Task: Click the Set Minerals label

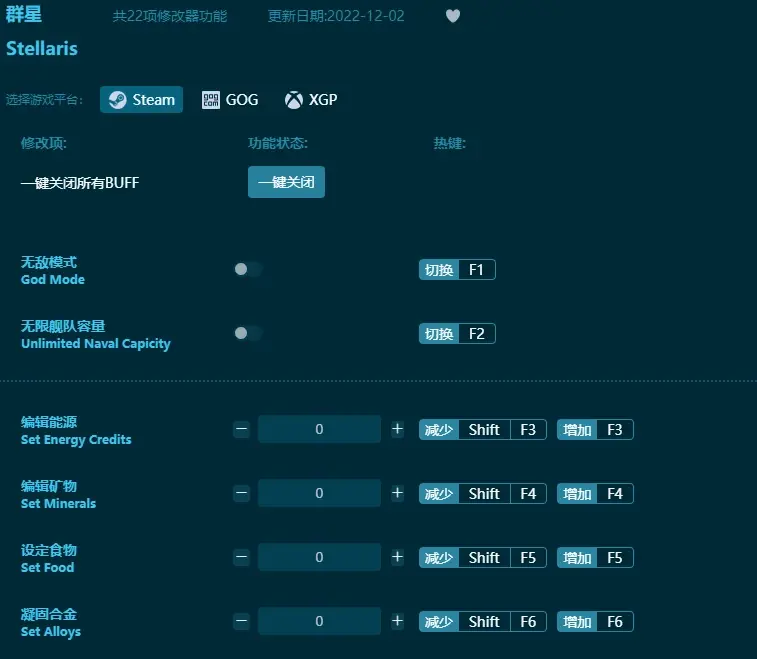Action: 58,504
